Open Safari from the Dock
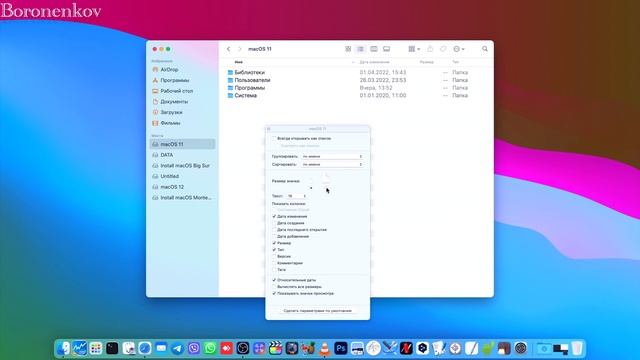 (x=145, y=348)
